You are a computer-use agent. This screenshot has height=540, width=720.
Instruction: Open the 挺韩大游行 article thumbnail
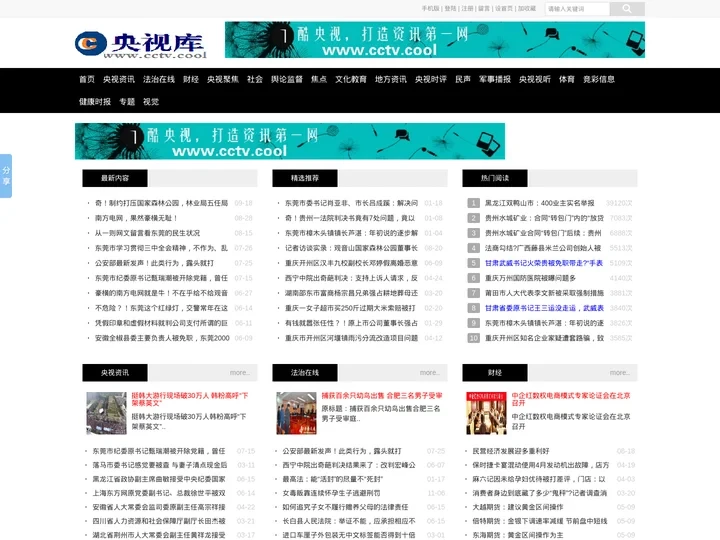point(107,413)
